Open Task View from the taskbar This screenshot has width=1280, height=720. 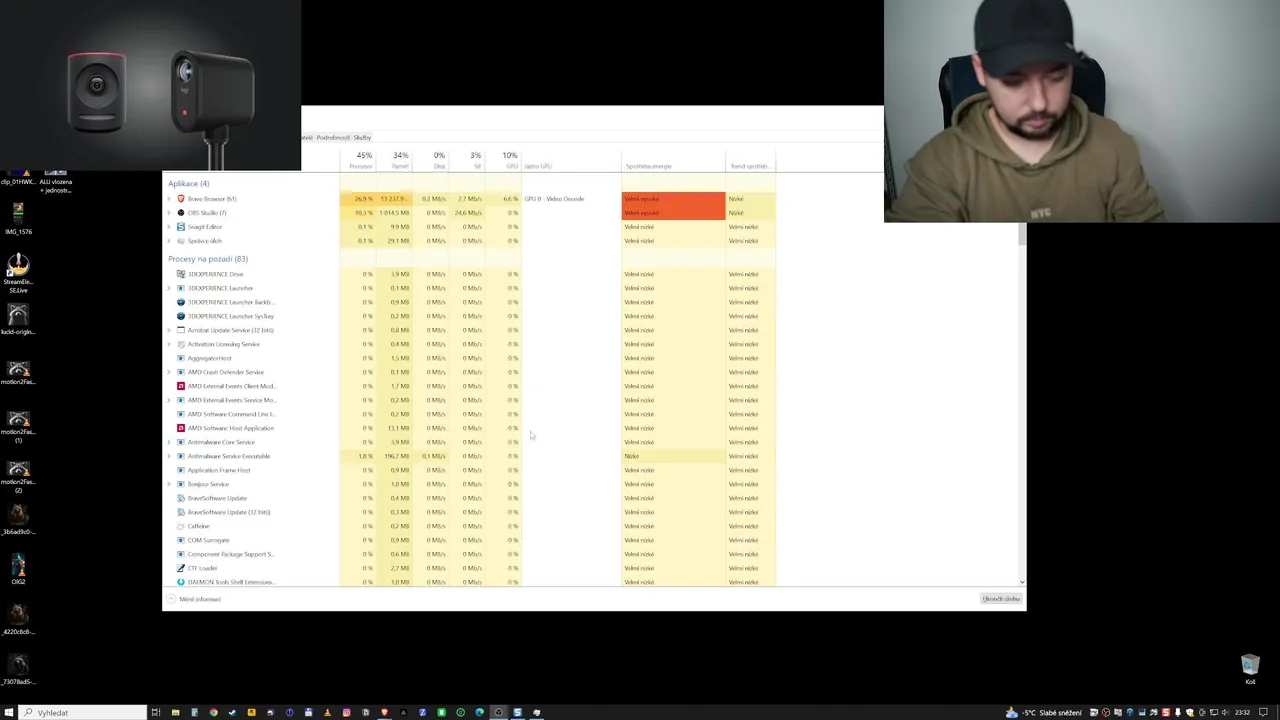pyautogui.click(x=156, y=713)
